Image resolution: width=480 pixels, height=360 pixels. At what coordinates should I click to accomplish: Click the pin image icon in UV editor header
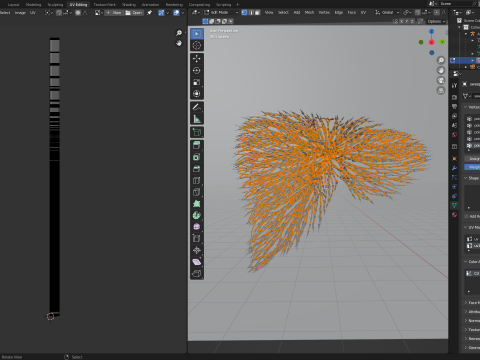pos(150,13)
